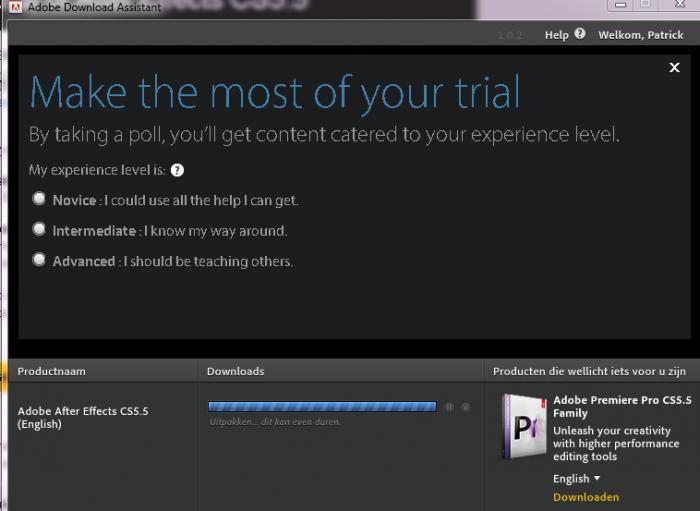Click the Welkom, Patrick account text
Image resolution: width=700 pixels, height=511 pixels.
[641, 35]
